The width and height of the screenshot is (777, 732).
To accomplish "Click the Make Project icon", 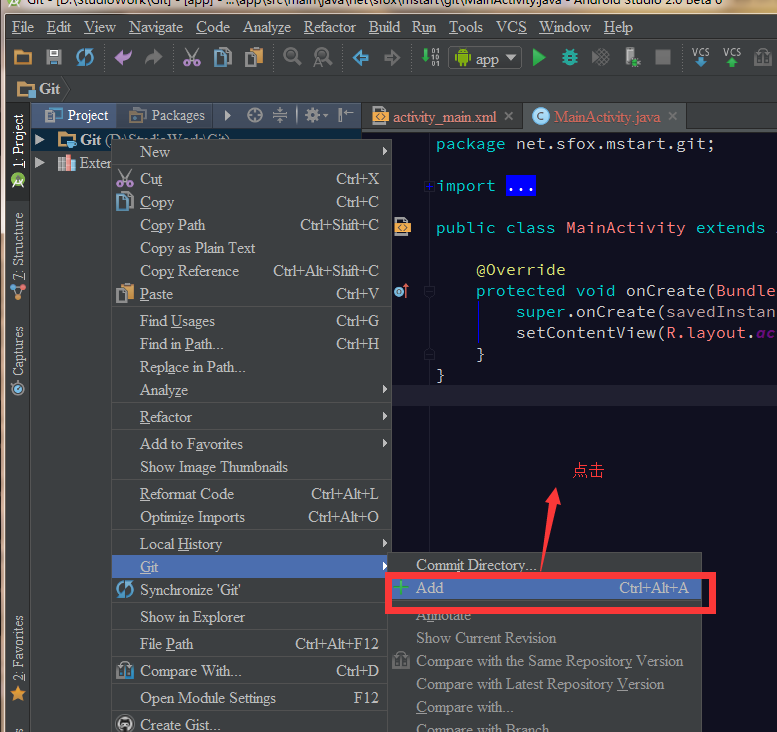I will [430, 57].
